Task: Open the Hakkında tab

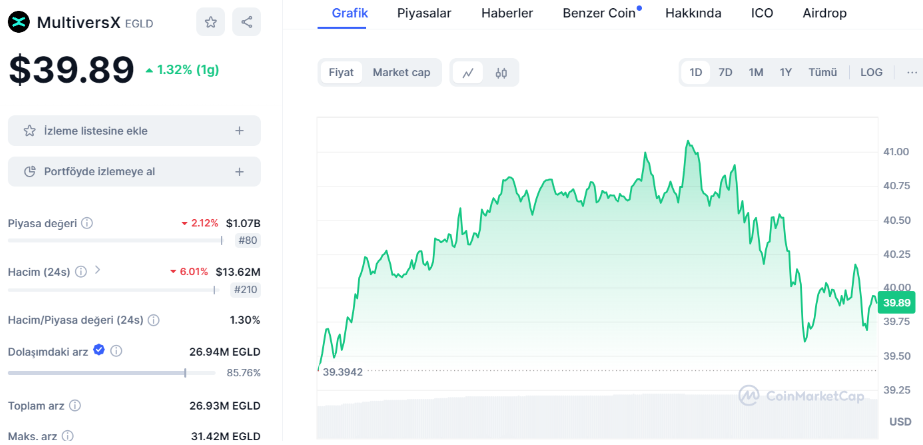Action: [x=693, y=13]
